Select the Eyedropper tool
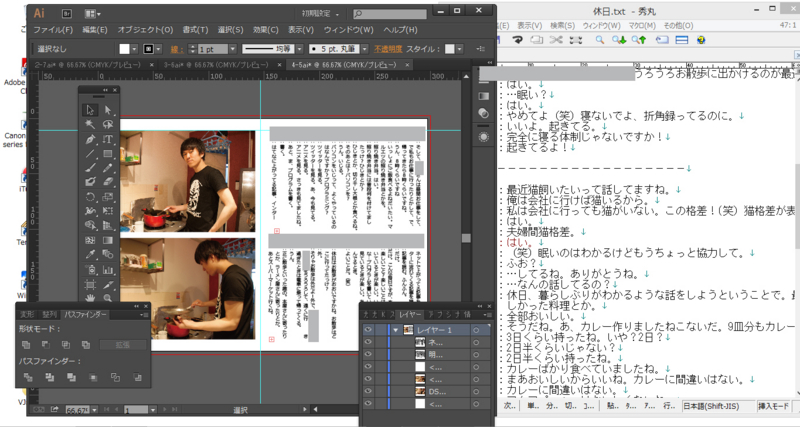The height and width of the screenshot is (427, 800). pos(90,254)
